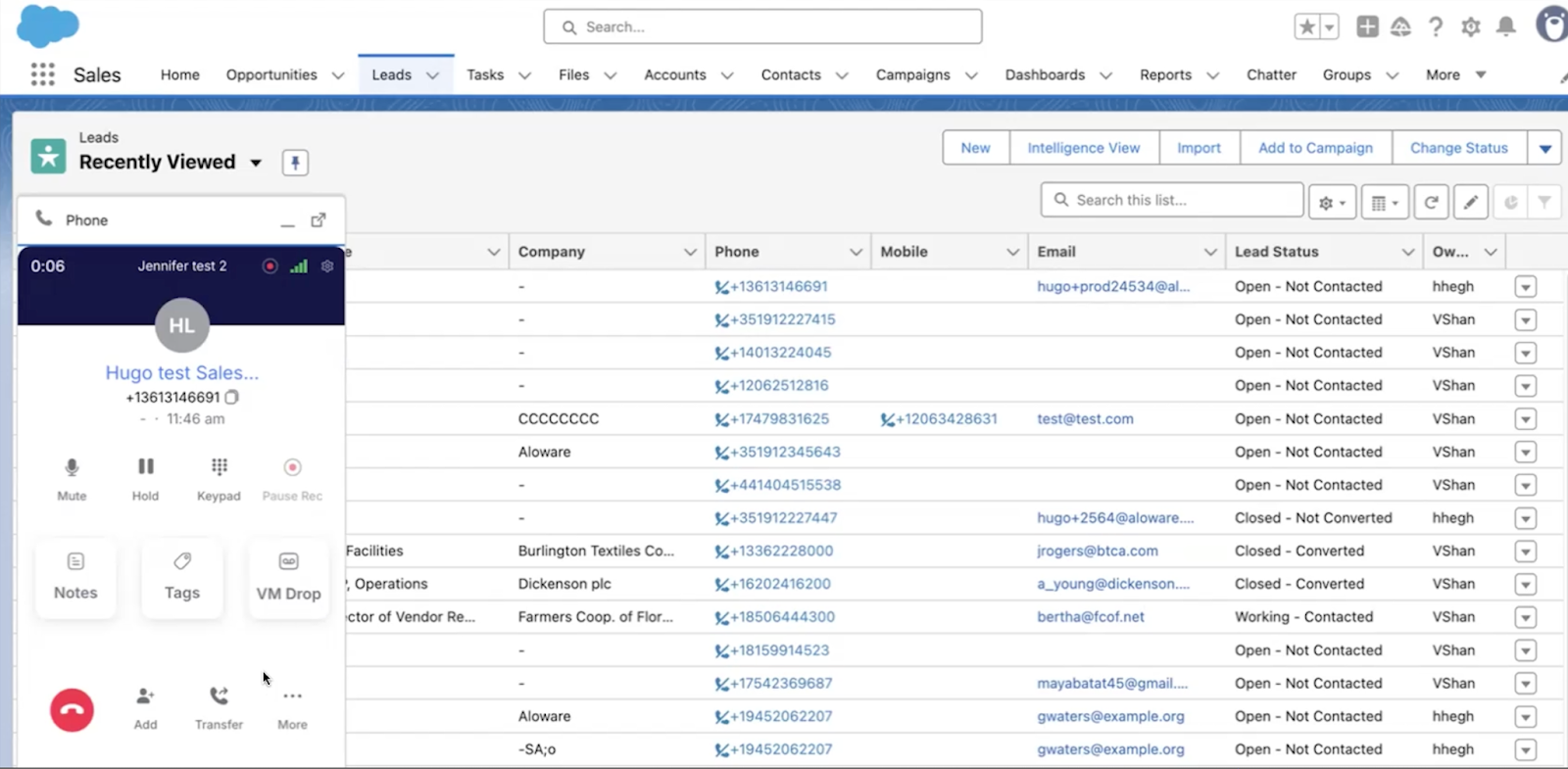This screenshot has width=1568, height=769.
Task: Put the call on Hold
Action: tap(145, 478)
